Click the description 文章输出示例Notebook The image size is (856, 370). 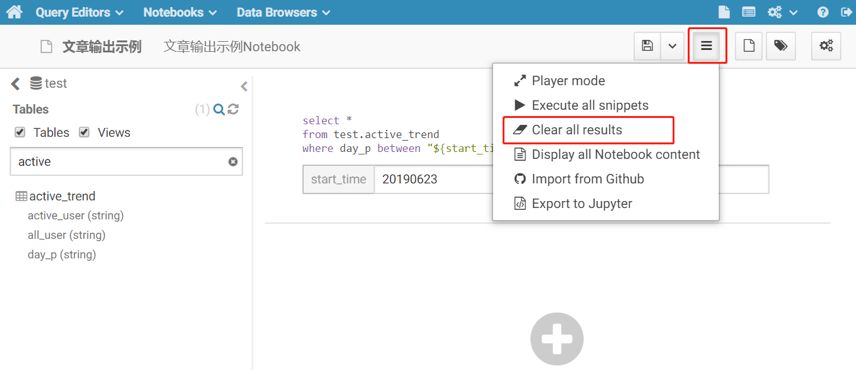pos(232,47)
